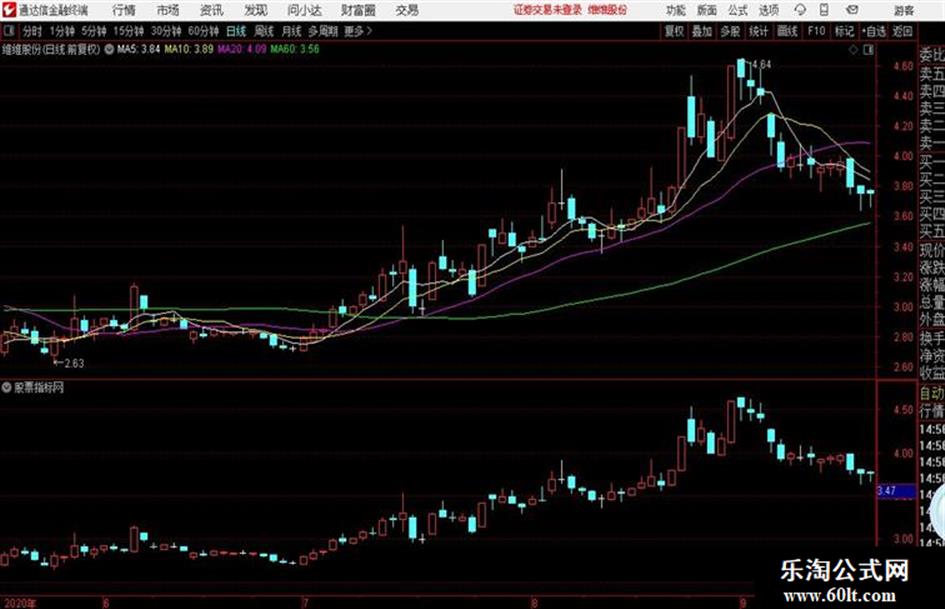Click the 游客 guest account label
Viewport: 945px width, 609px height.
[x=903, y=10]
